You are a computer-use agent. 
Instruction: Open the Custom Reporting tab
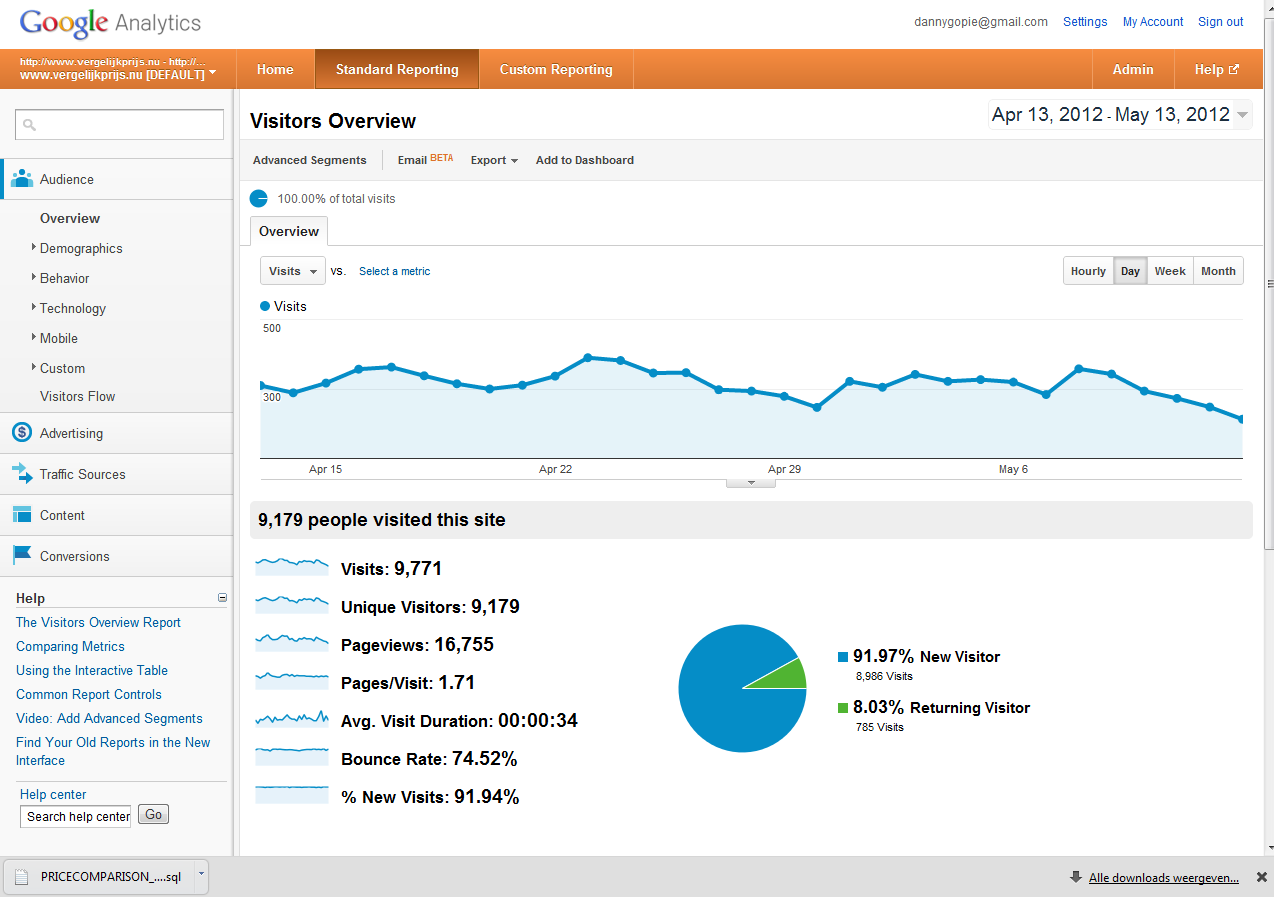point(556,69)
